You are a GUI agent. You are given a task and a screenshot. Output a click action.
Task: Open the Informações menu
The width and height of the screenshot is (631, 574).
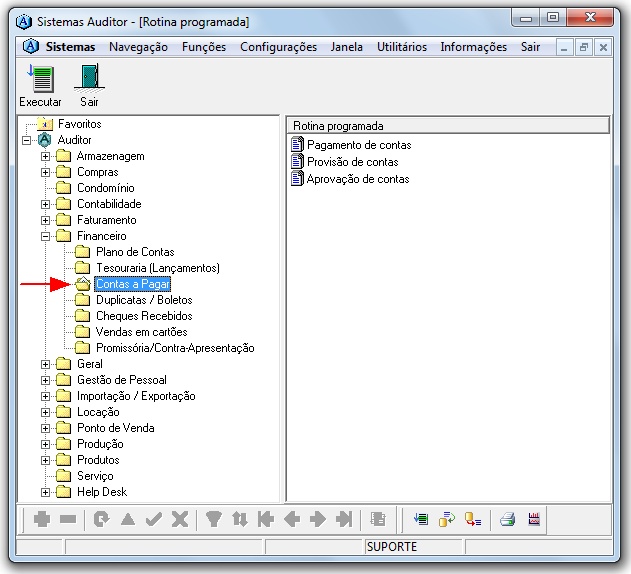coord(473,47)
